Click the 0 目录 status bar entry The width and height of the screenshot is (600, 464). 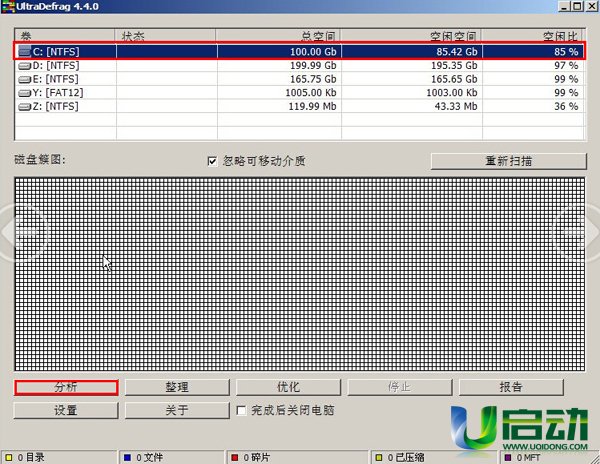pyautogui.click(x=59, y=457)
